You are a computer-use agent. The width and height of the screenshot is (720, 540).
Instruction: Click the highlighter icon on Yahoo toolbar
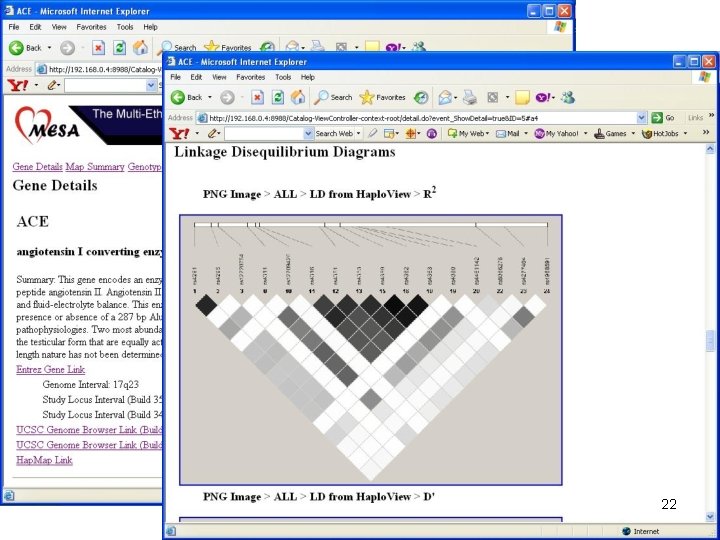tap(372, 134)
